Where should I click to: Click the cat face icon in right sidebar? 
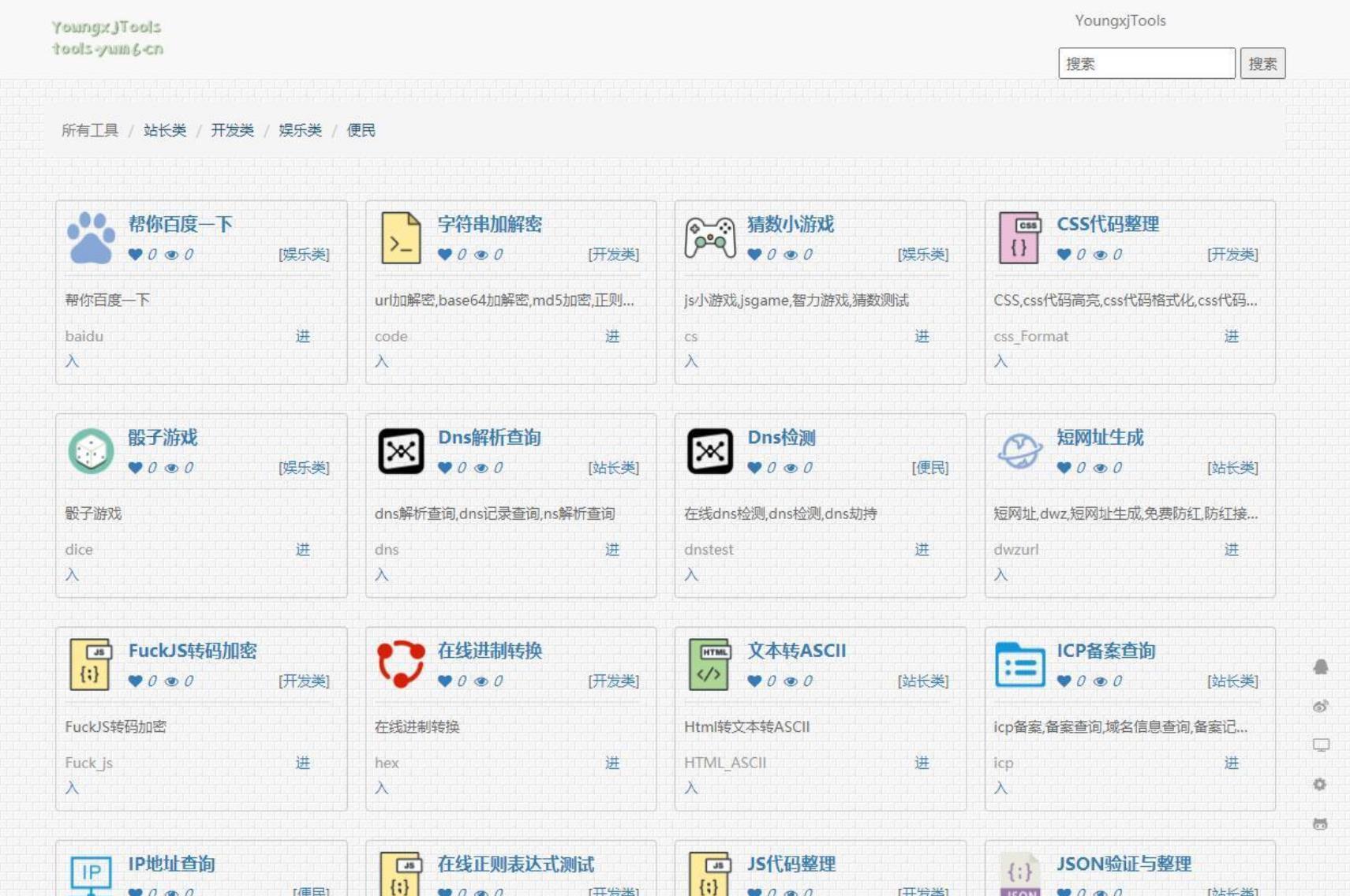1320,824
